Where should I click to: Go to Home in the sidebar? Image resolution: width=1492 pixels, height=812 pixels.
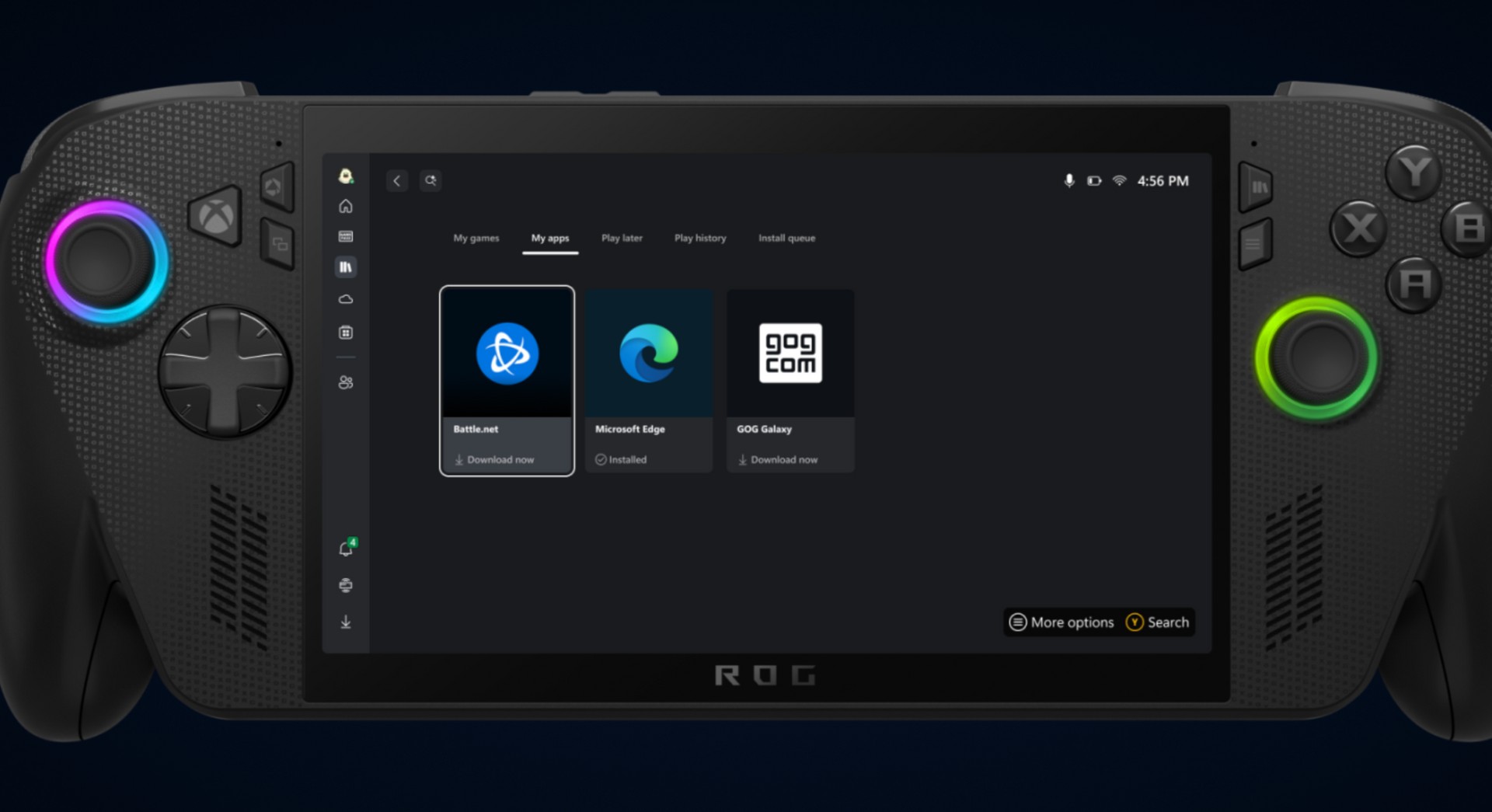(346, 206)
